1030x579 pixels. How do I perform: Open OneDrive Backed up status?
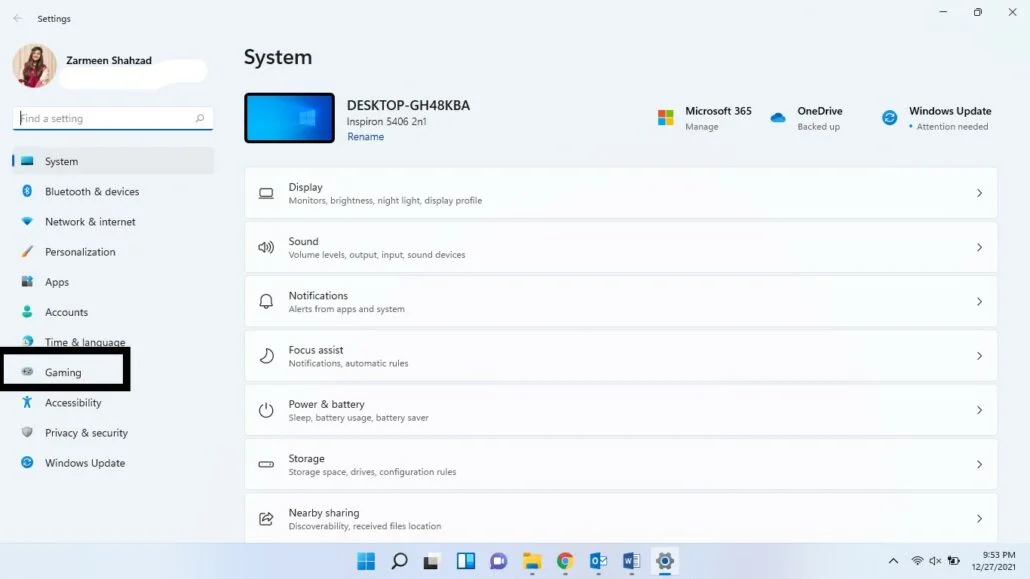coord(806,118)
